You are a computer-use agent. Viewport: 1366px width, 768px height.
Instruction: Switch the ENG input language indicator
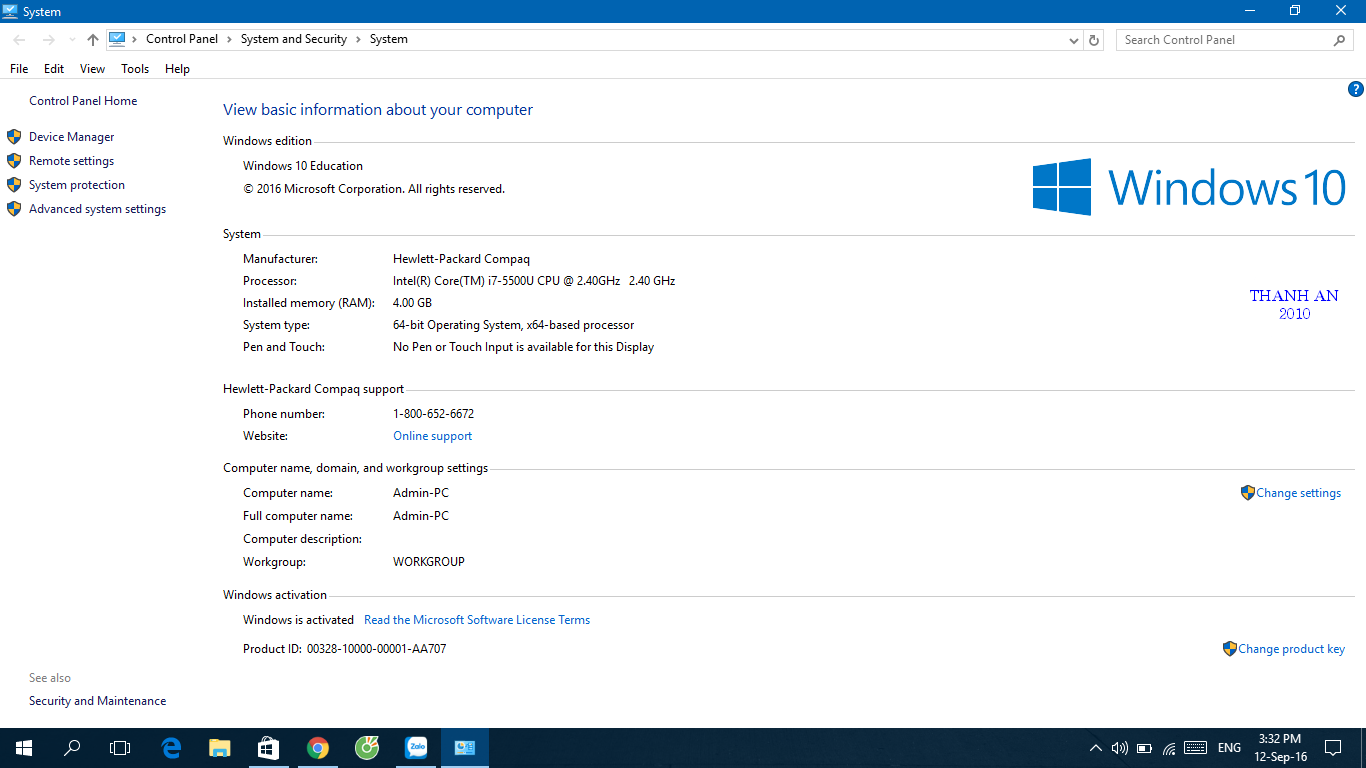1229,748
